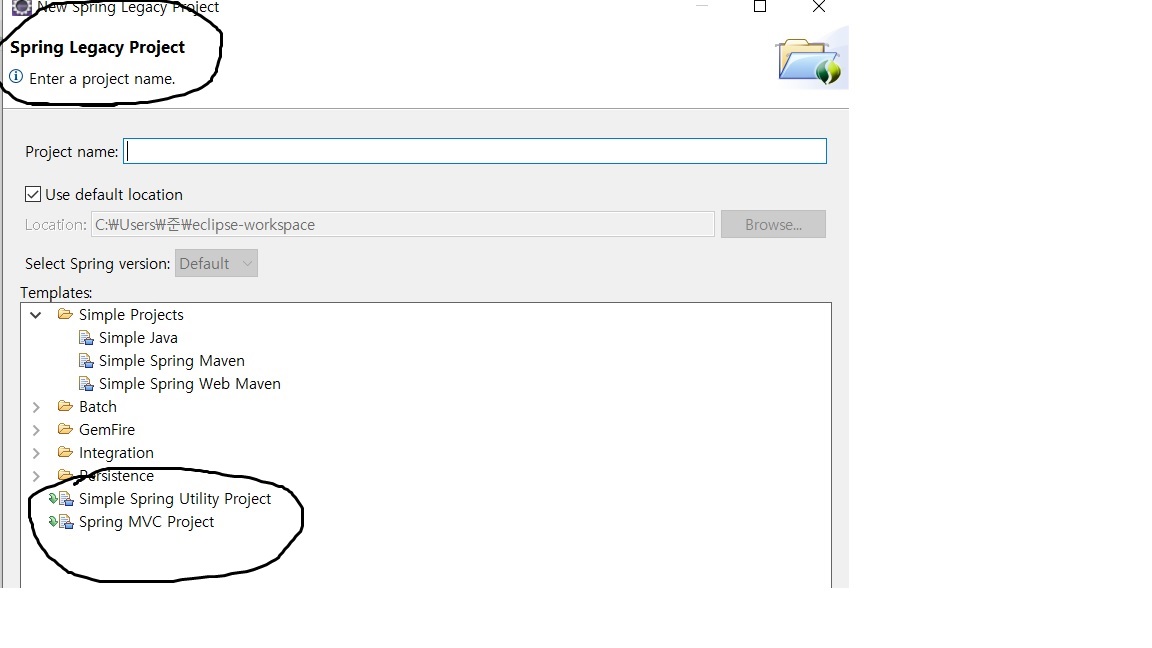Click the Simple Projects folder icon
The height and width of the screenshot is (648, 1152).
point(65,314)
